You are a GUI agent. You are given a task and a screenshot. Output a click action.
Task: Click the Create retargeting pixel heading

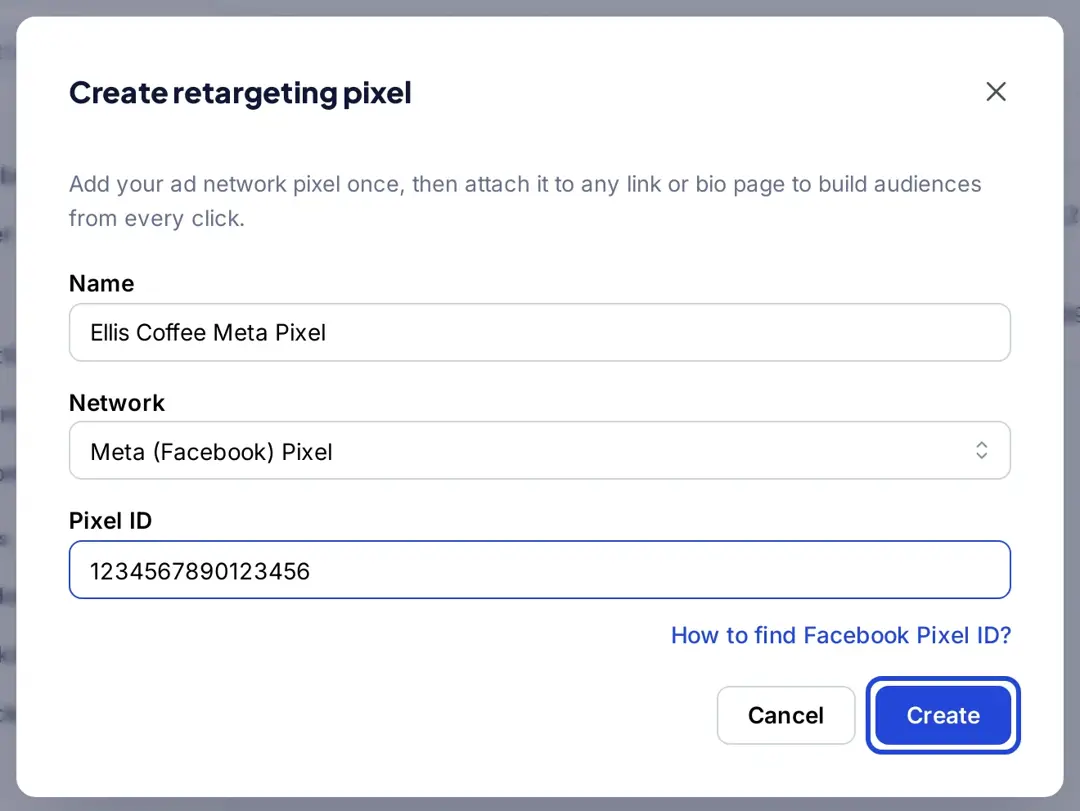240,93
